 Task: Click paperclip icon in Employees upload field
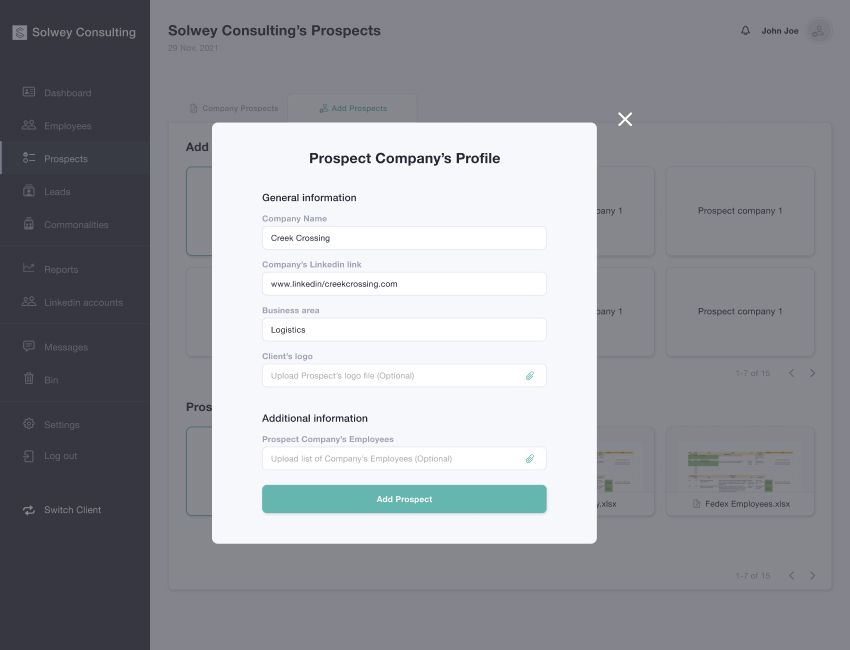530,459
